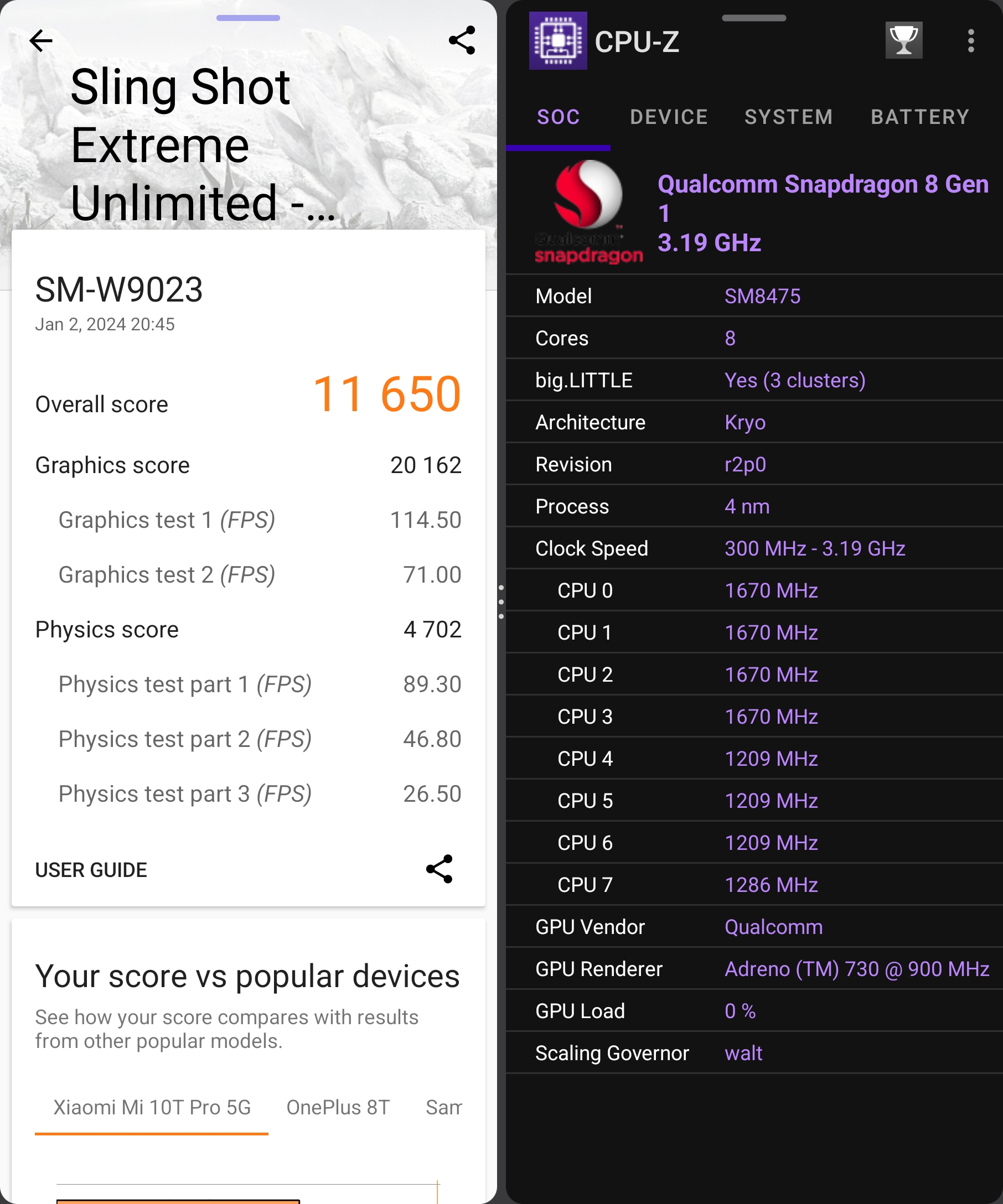Tap GPU Renderer Adreno (TM) 730 value
The width and height of the screenshot is (1003, 1204).
[857, 969]
